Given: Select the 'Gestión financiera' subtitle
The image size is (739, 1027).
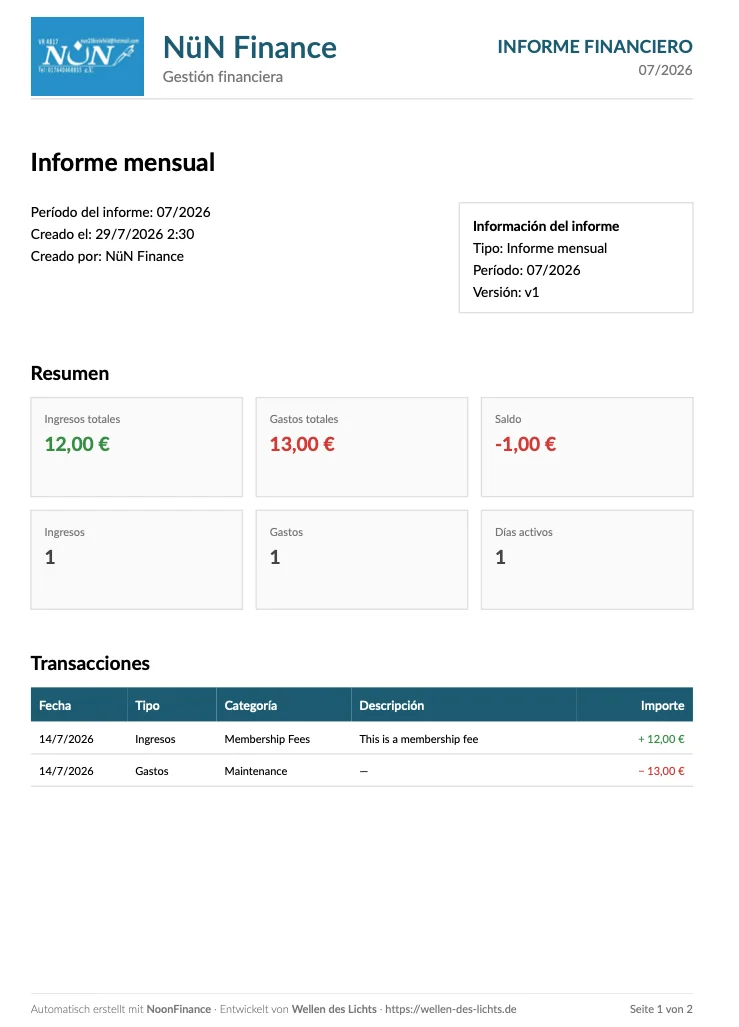Looking at the screenshot, I should (x=223, y=77).
